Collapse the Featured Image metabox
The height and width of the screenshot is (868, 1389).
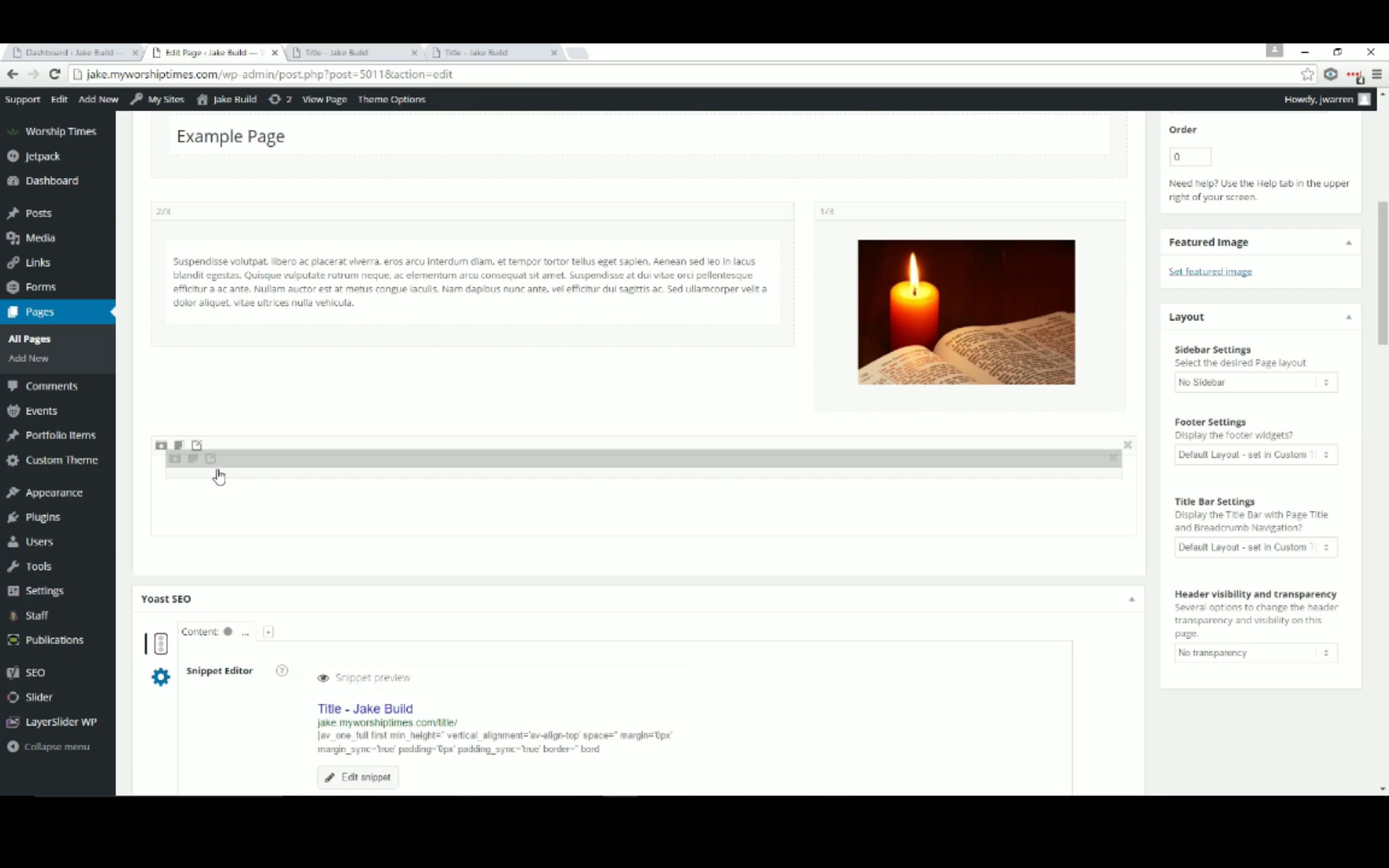coord(1348,242)
